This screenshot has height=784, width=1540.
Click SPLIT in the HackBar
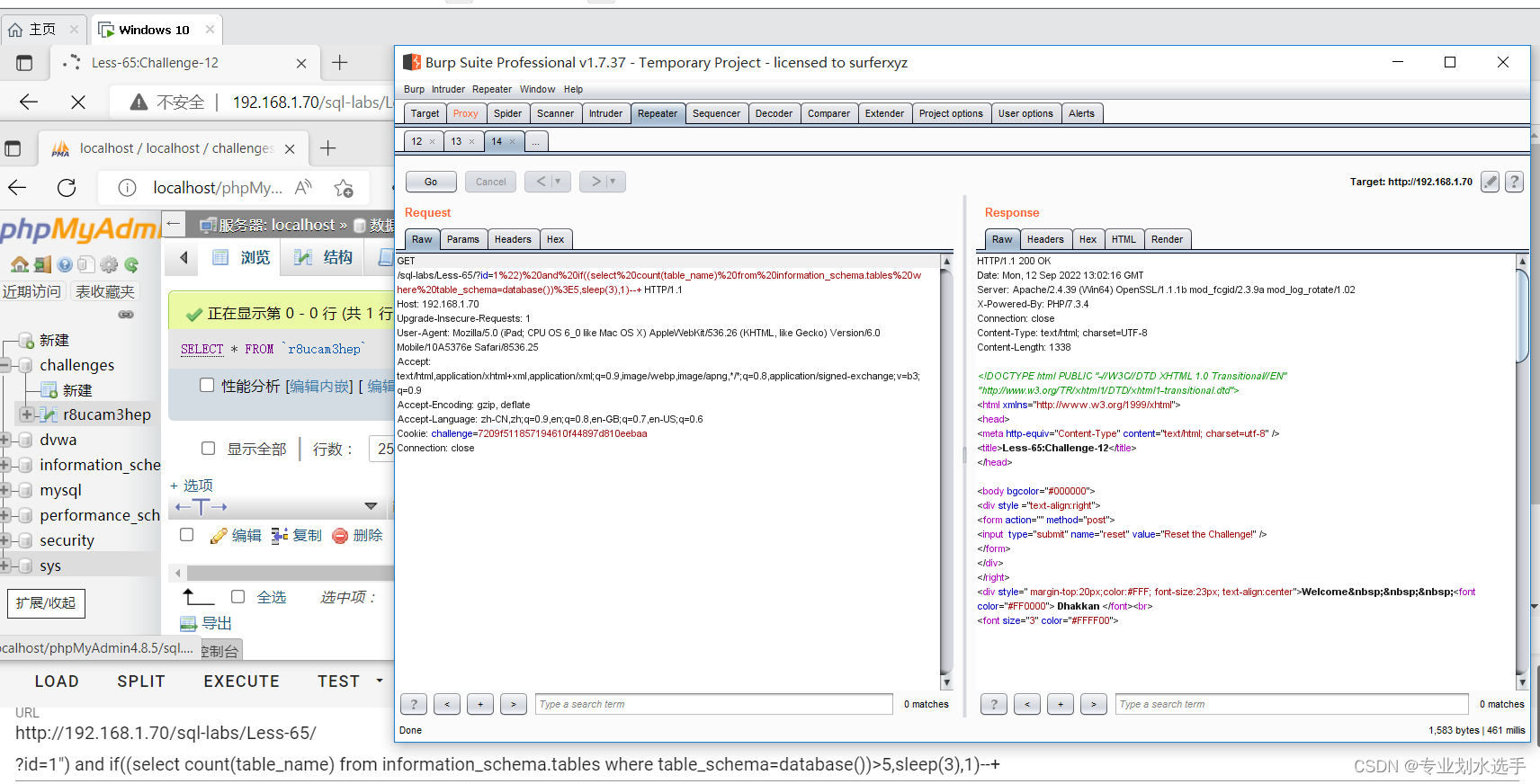tap(141, 682)
